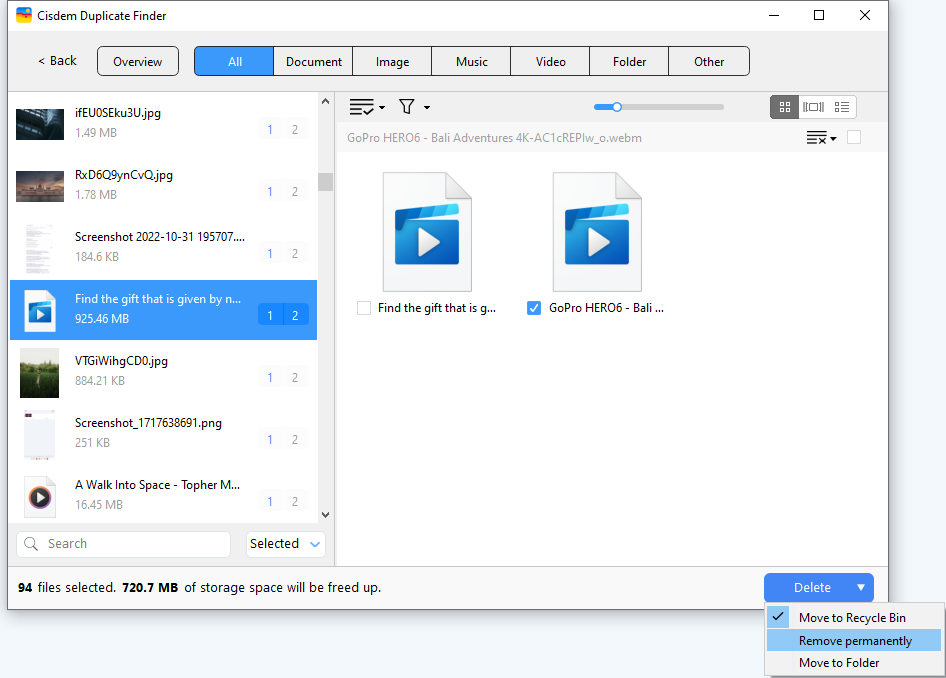Switch to list view mode
Viewport: 946px width, 678px height.
[x=842, y=107]
